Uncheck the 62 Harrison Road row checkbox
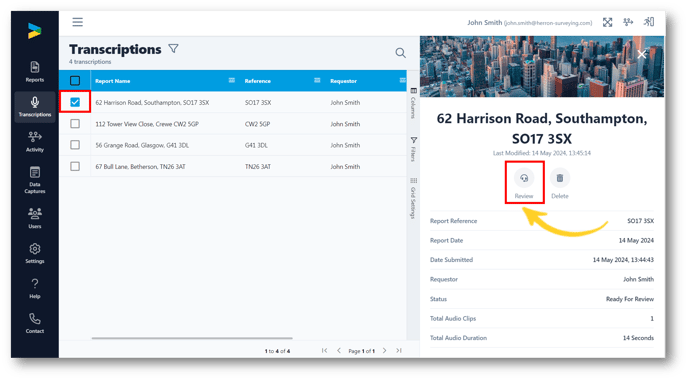 (75, 102)
